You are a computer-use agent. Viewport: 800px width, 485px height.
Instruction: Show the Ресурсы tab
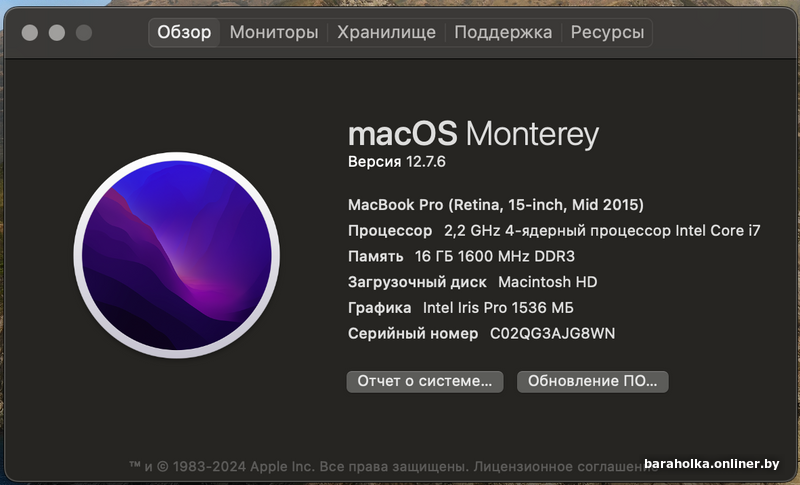607,32
